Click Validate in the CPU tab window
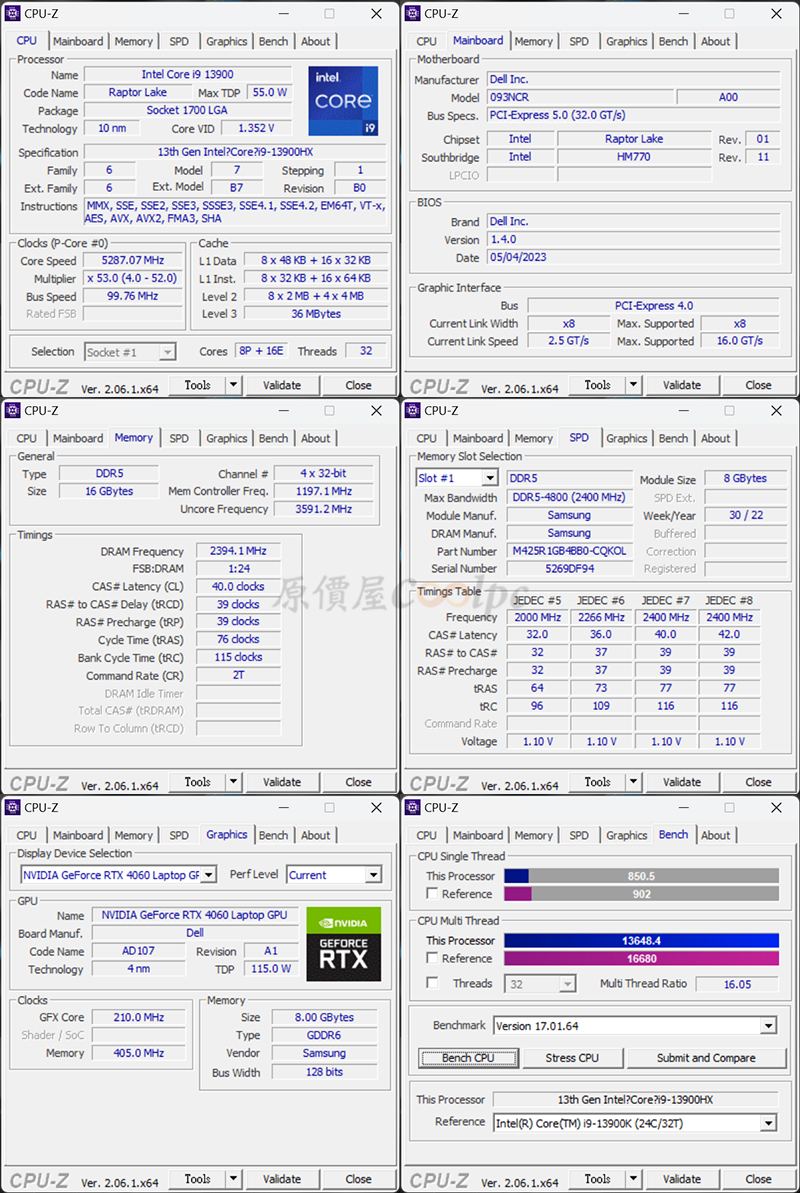The width and height of the screenshot is (800, 1193). click(x=282, y=385)
